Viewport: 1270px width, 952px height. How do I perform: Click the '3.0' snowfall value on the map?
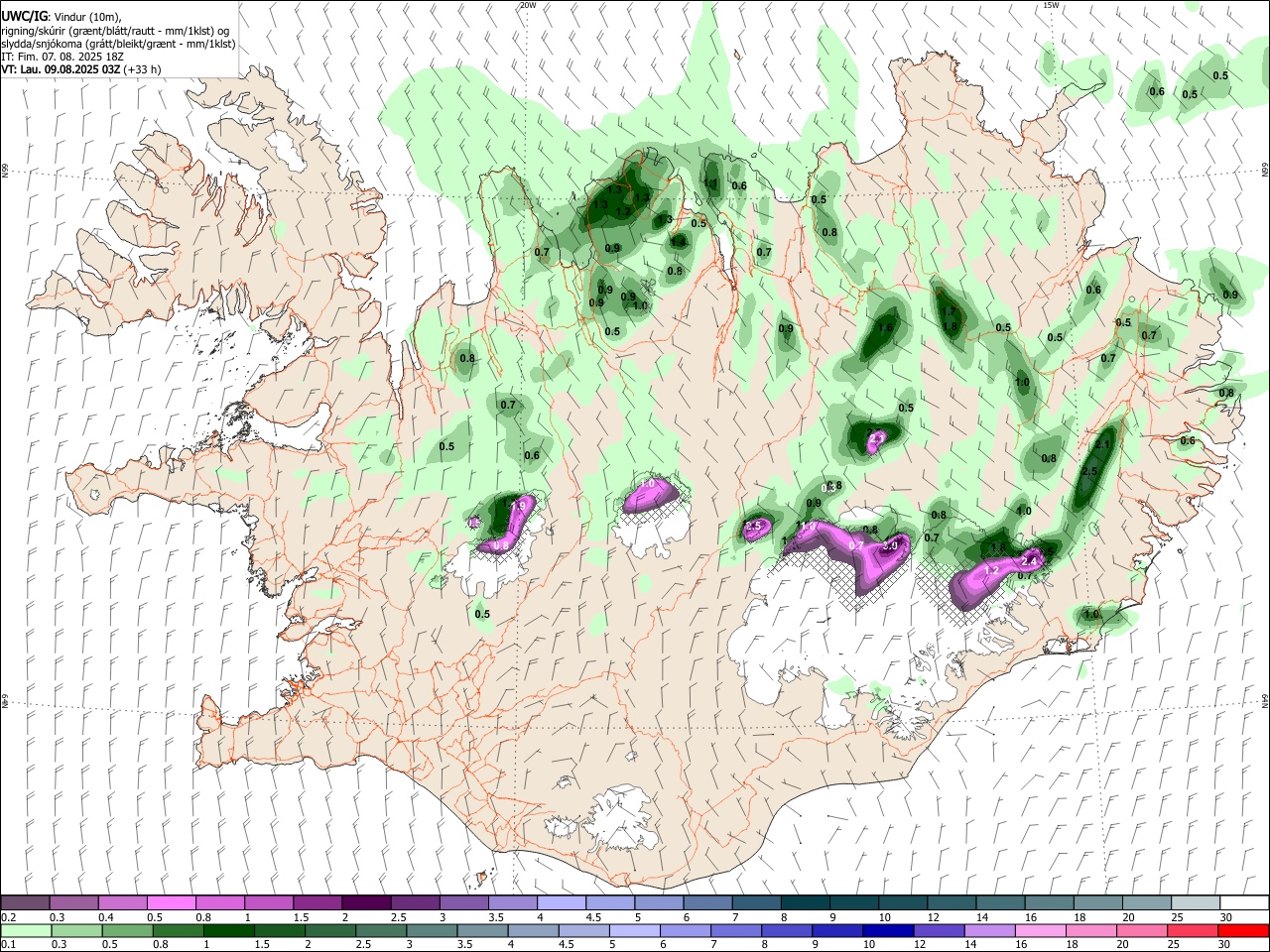(x=890, y=545)
